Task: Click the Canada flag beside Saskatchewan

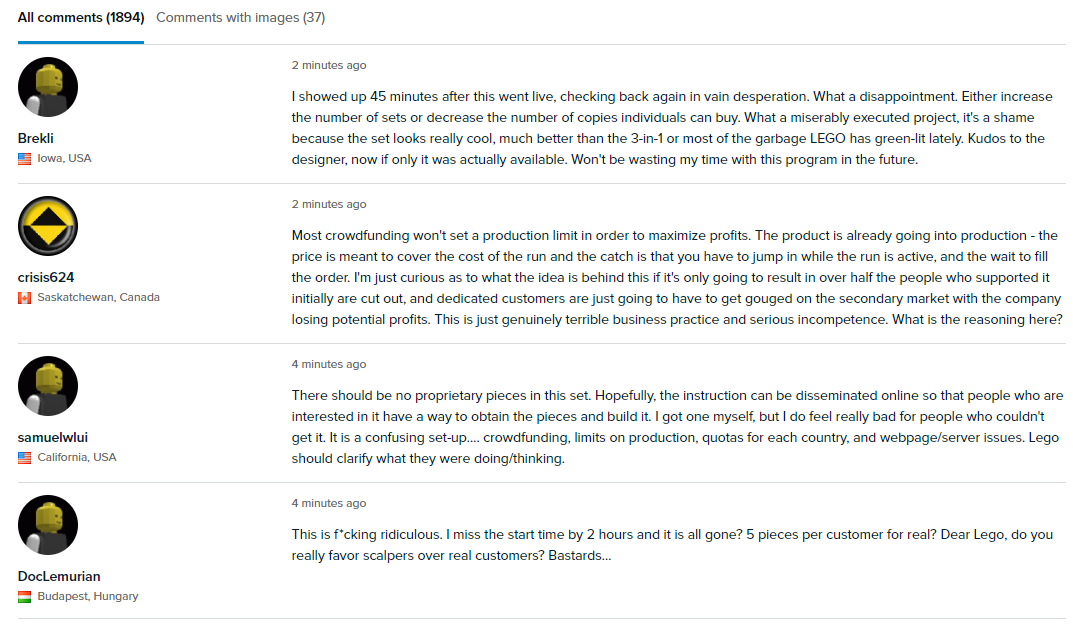Action: point(25,298)
